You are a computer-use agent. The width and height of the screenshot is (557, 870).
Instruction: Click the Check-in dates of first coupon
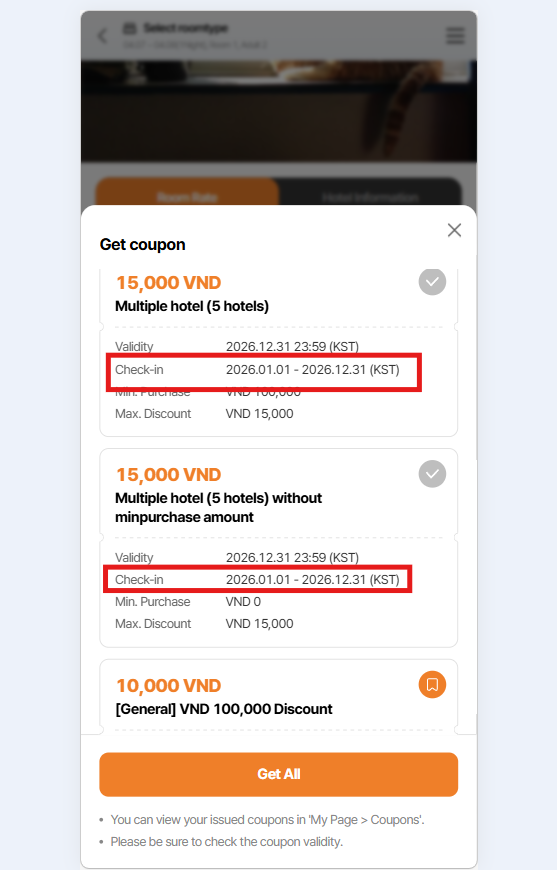click(x=312, y=370)
